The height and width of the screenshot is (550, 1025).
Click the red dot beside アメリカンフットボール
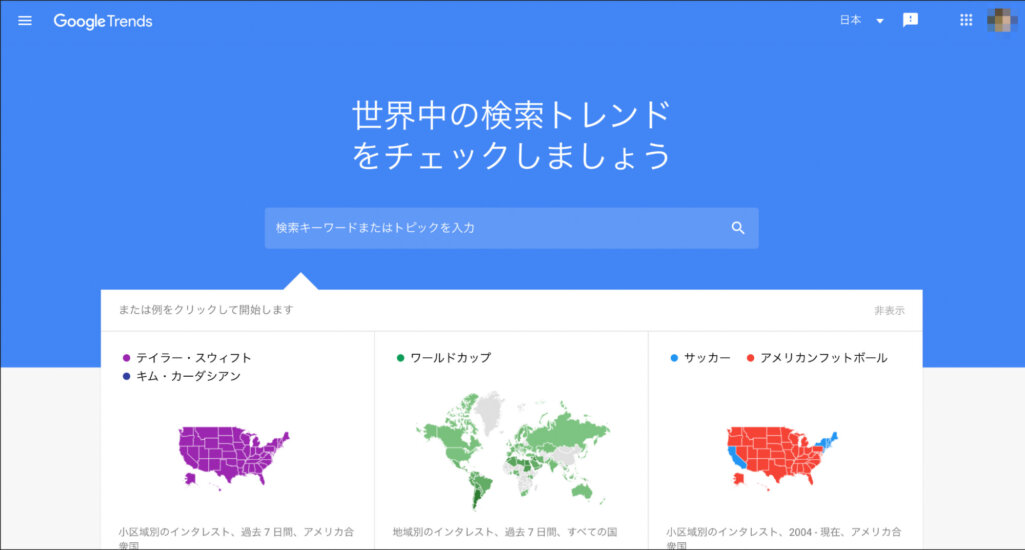coord(750,358)
